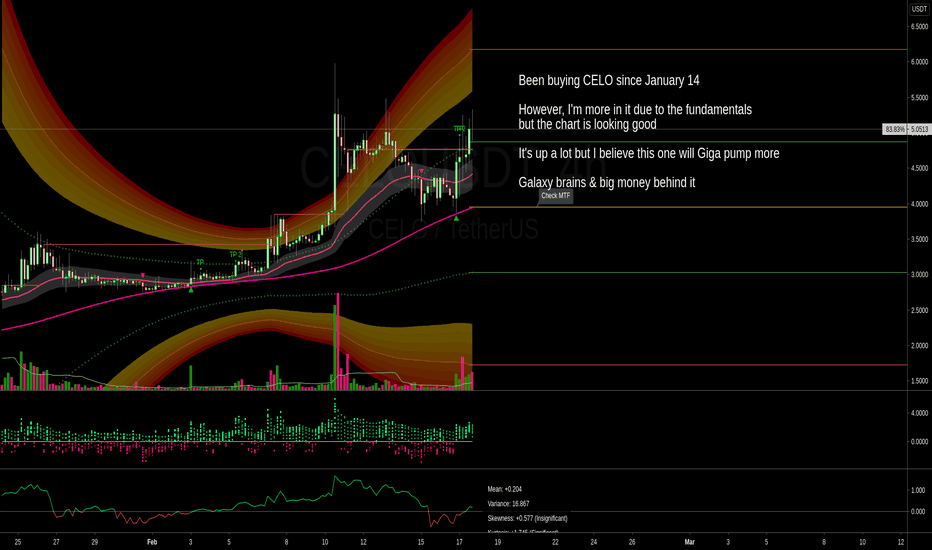Image resolution: width=932 pixels, height=550 pixels.
Task: Click the Skewness: +0.577 (Insignificant) statistic
Action: point(527,518)
